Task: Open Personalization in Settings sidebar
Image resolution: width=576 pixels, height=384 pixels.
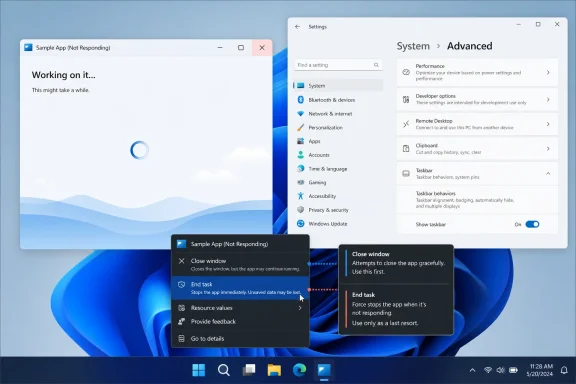Action: click(338, 128)
